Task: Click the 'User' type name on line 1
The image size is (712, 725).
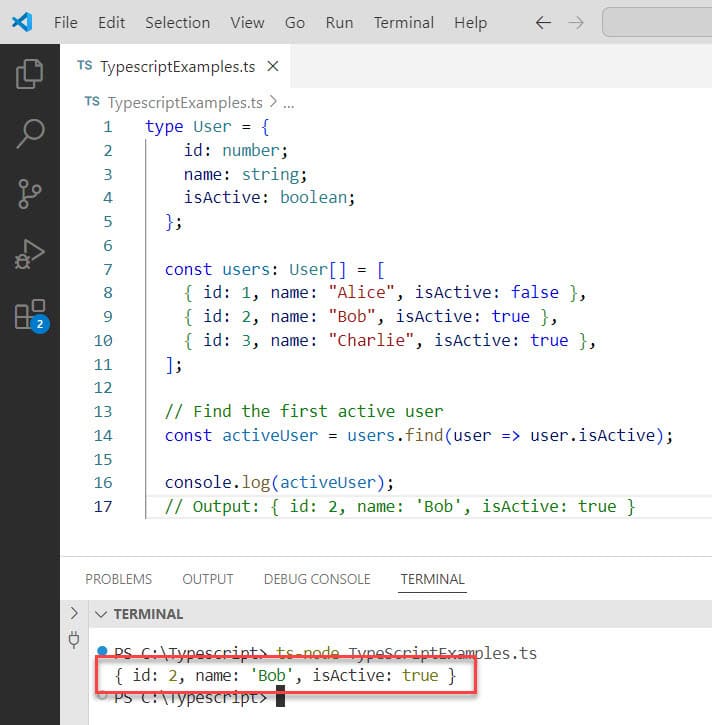Action: pos(212,127)
